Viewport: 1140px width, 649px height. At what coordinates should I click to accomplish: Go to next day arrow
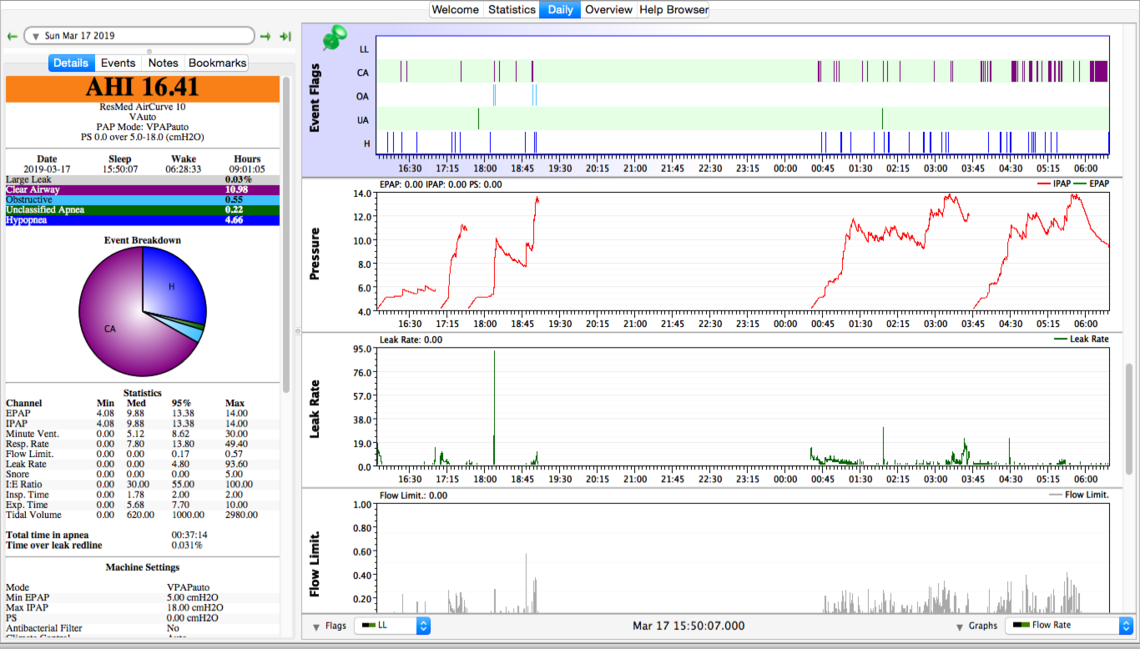pos(265,36)
